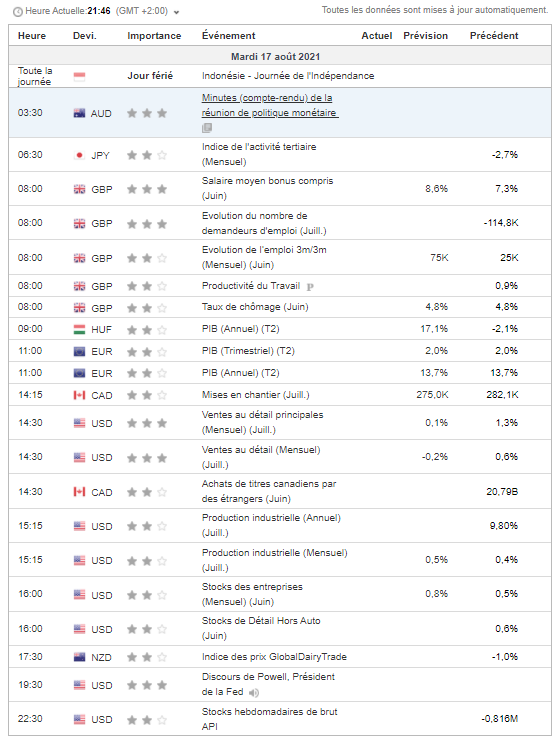The width and height of the screenshot is (560, 749).
Task: Click the preliminary P icon beside Productivité du Travail
Action: 310,287
